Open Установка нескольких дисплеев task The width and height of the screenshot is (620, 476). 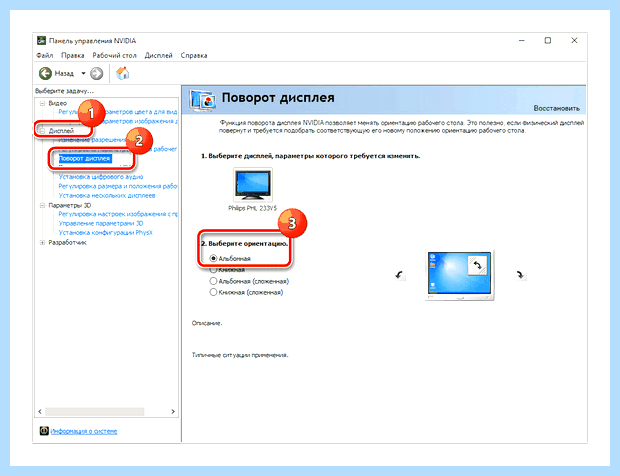click(x=107, y=195)
